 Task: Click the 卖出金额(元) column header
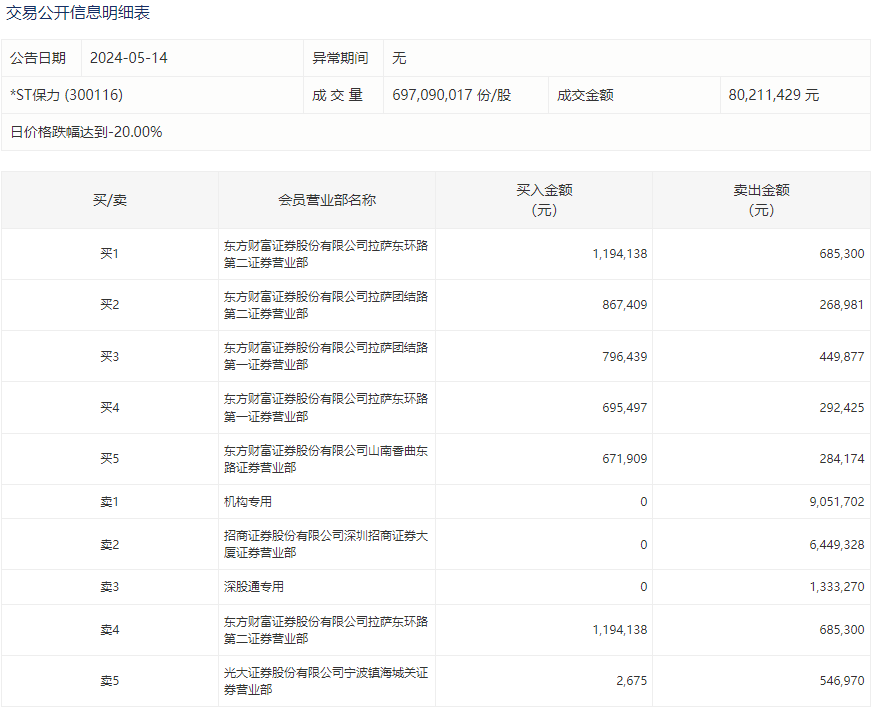[x=761, y=200]
